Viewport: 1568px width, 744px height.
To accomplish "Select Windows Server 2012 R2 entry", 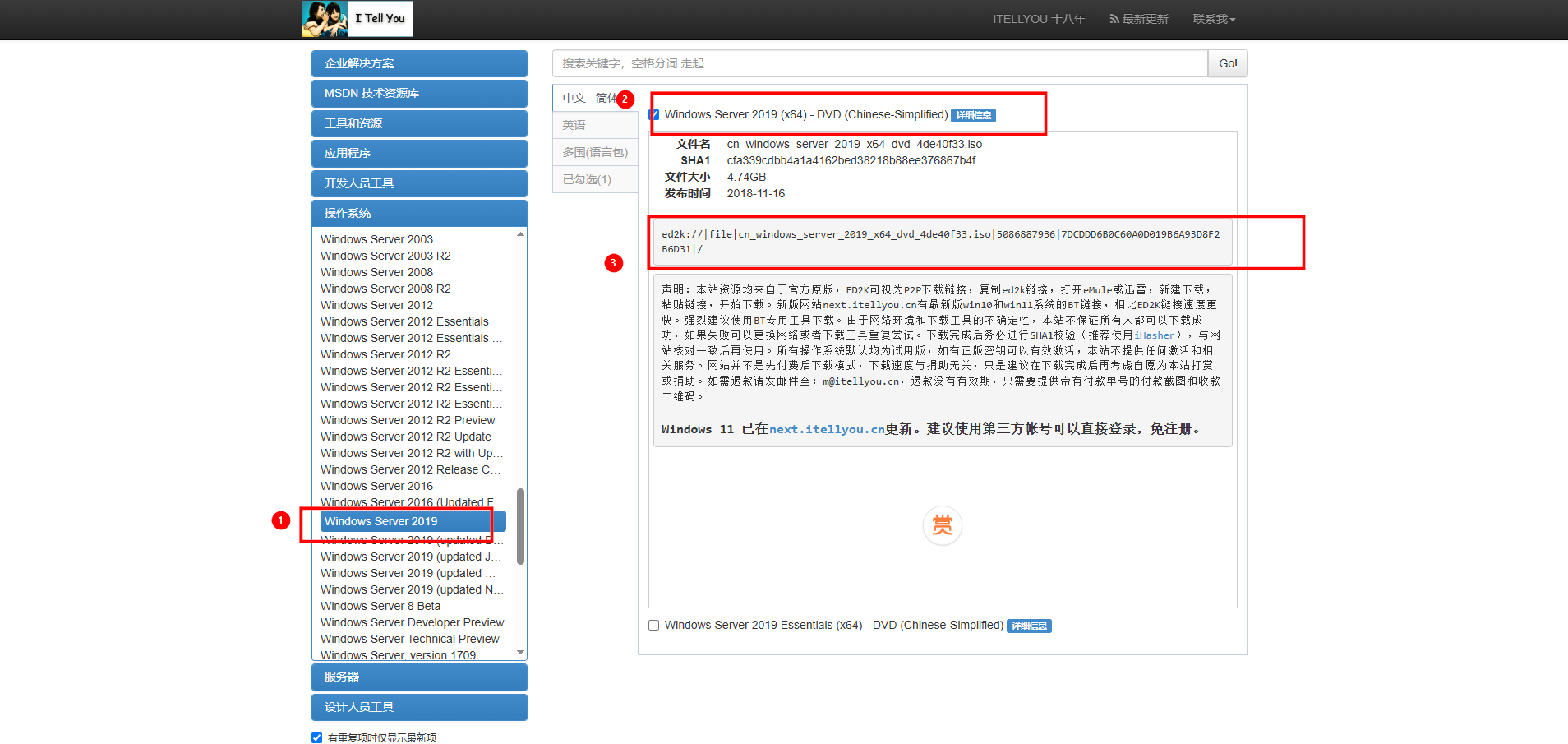I will click(x=385, y=354).
